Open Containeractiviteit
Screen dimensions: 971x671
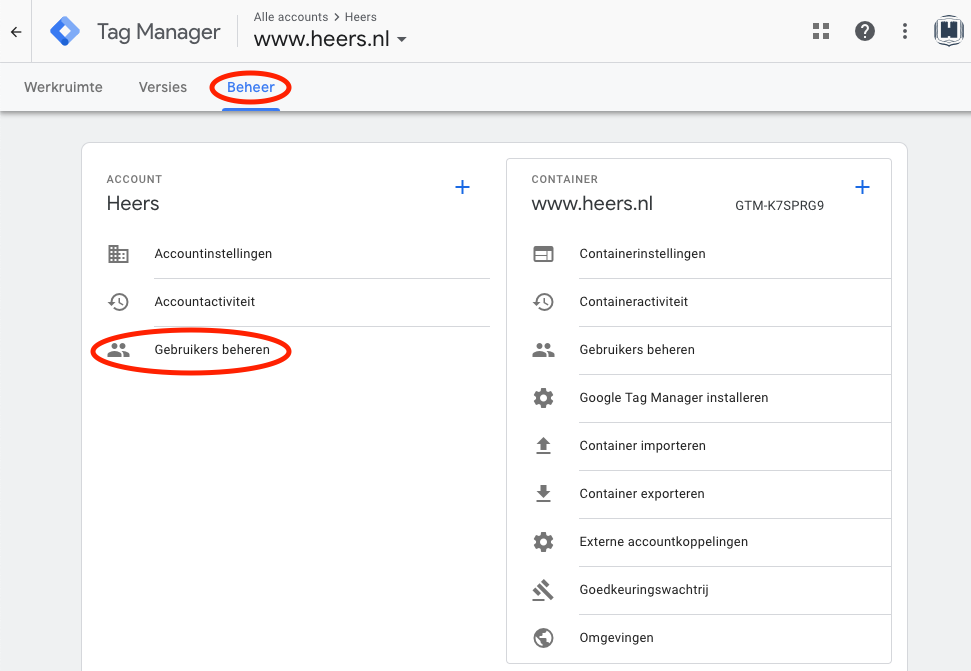(634, 301)
